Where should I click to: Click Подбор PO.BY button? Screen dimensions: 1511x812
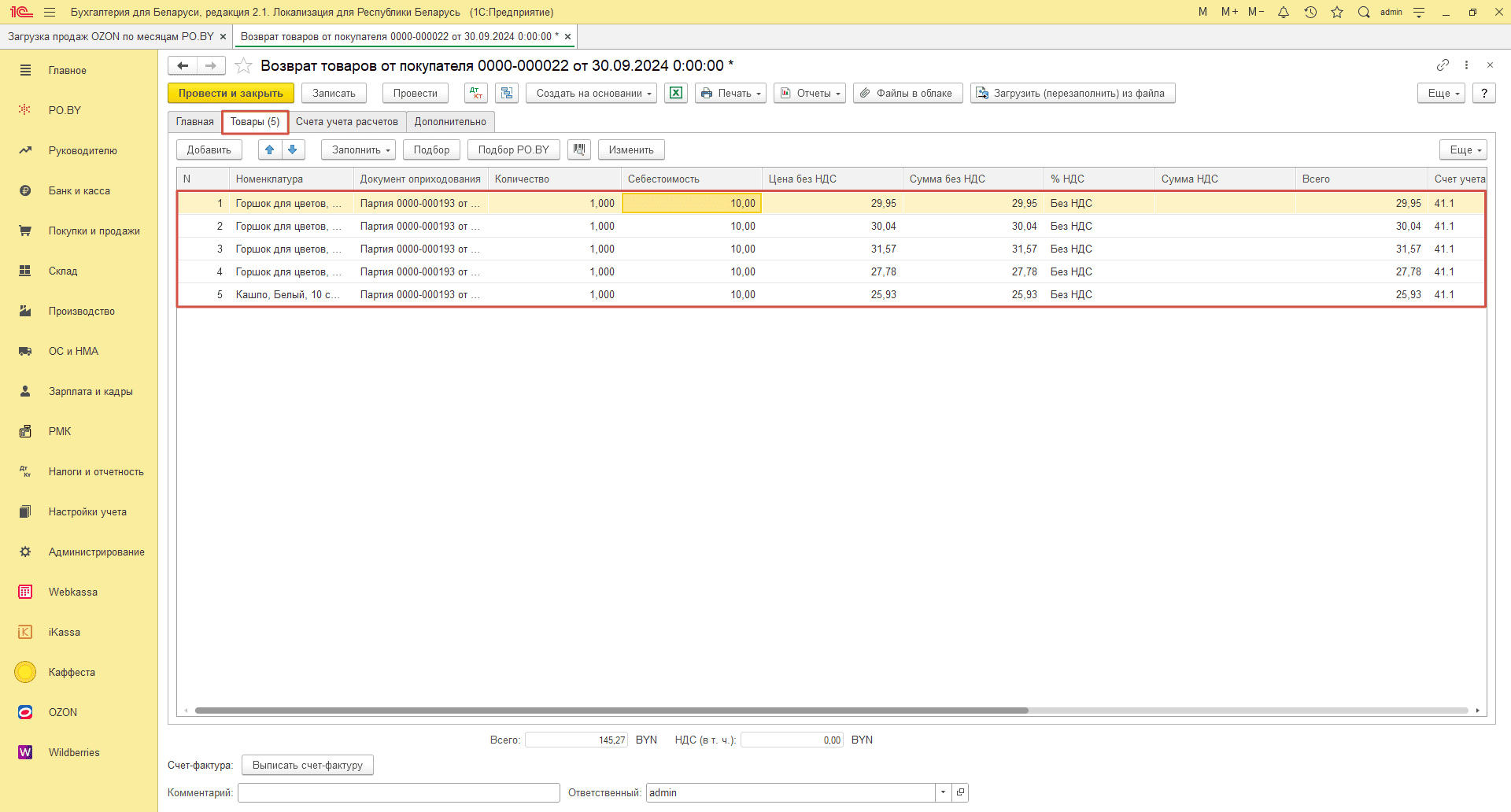pyautogui.click(x=514, y=149)
